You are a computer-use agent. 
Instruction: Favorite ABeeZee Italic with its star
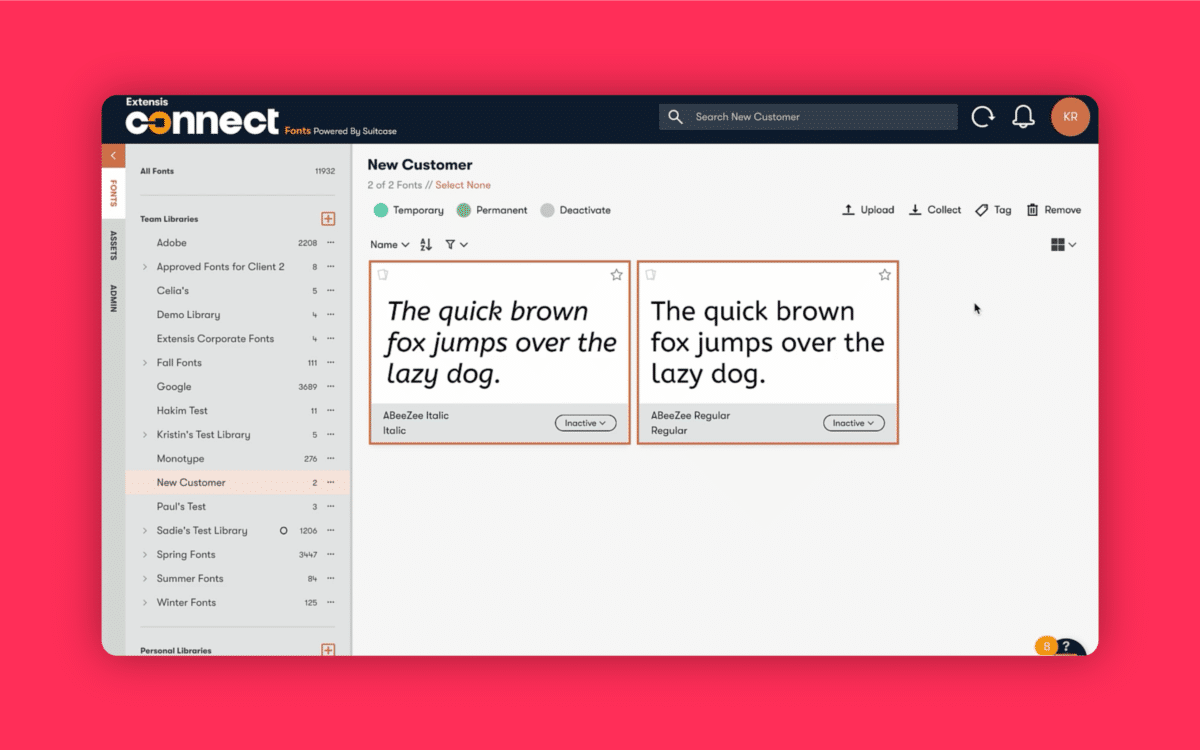(616, 275)
